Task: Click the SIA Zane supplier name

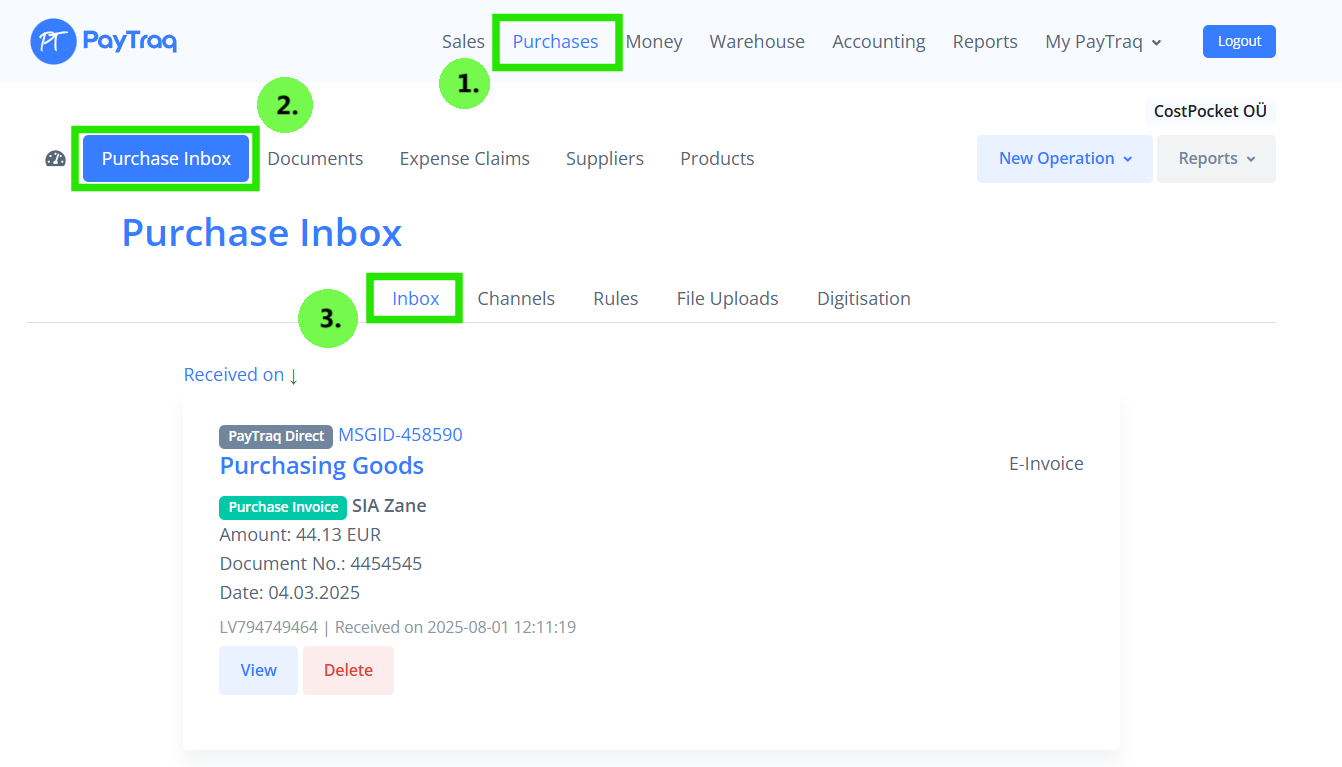Action: tap(389, 506)
